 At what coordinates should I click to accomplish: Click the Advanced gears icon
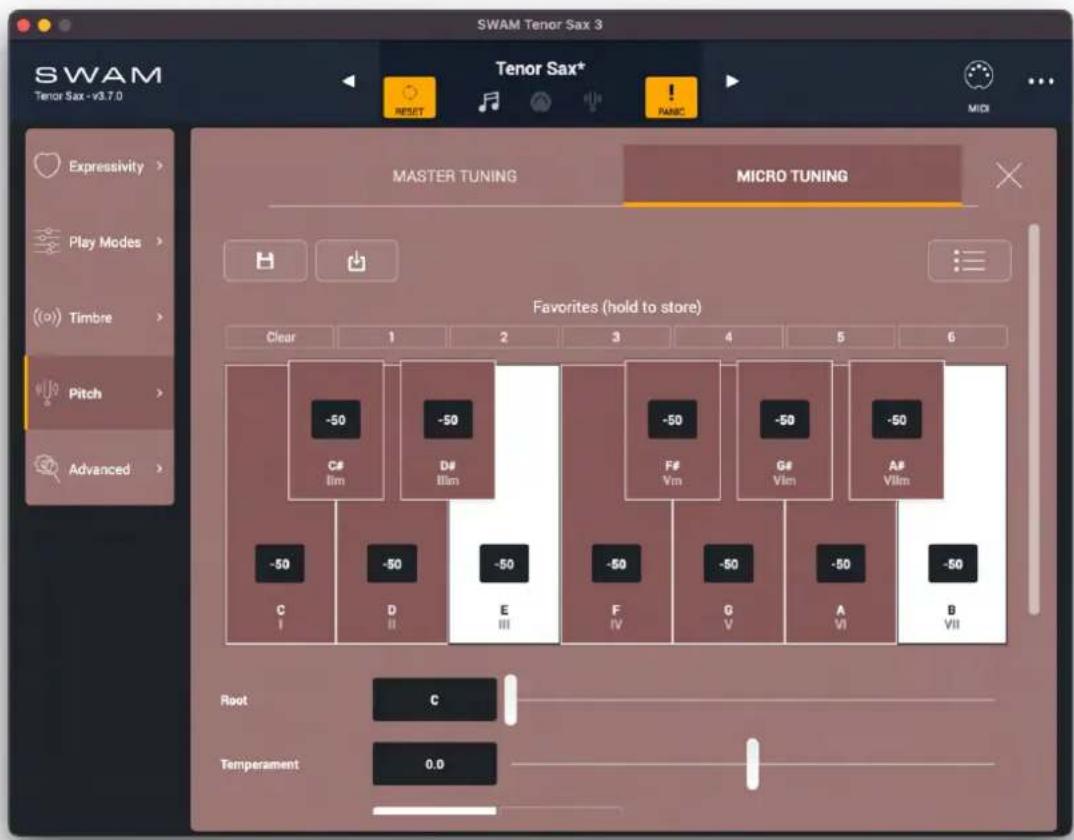click(x=47, y=469)
